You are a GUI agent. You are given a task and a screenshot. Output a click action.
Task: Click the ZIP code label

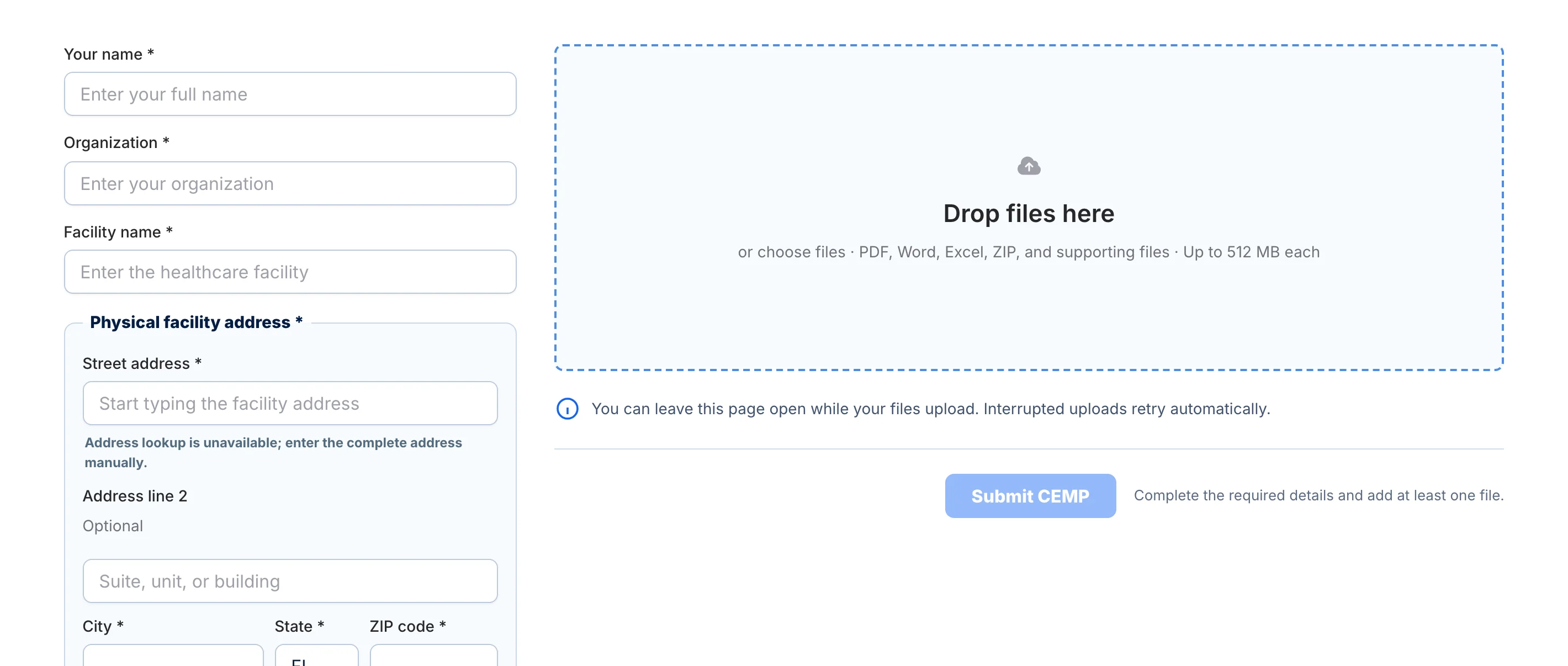(408, 626)
